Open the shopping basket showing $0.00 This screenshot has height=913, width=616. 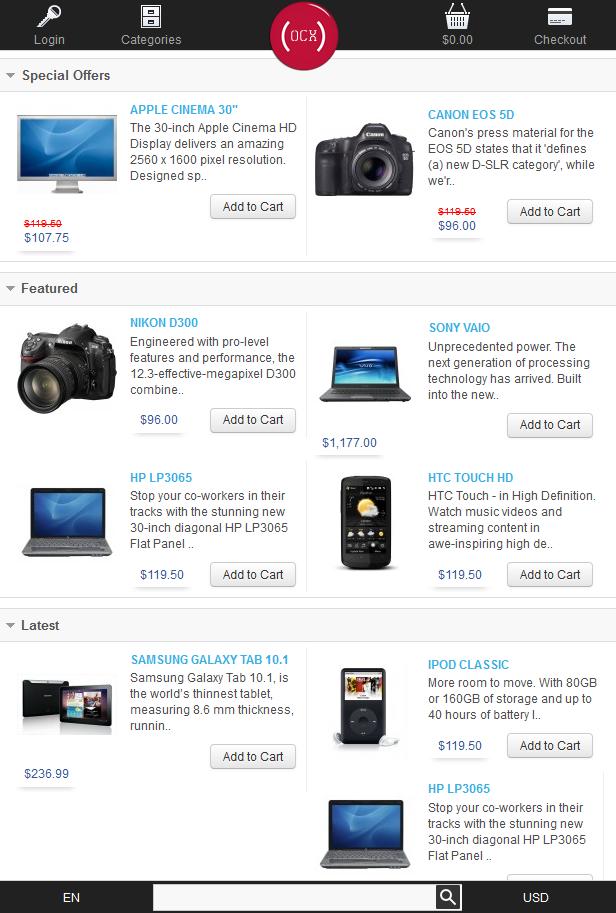click(457, 16)
